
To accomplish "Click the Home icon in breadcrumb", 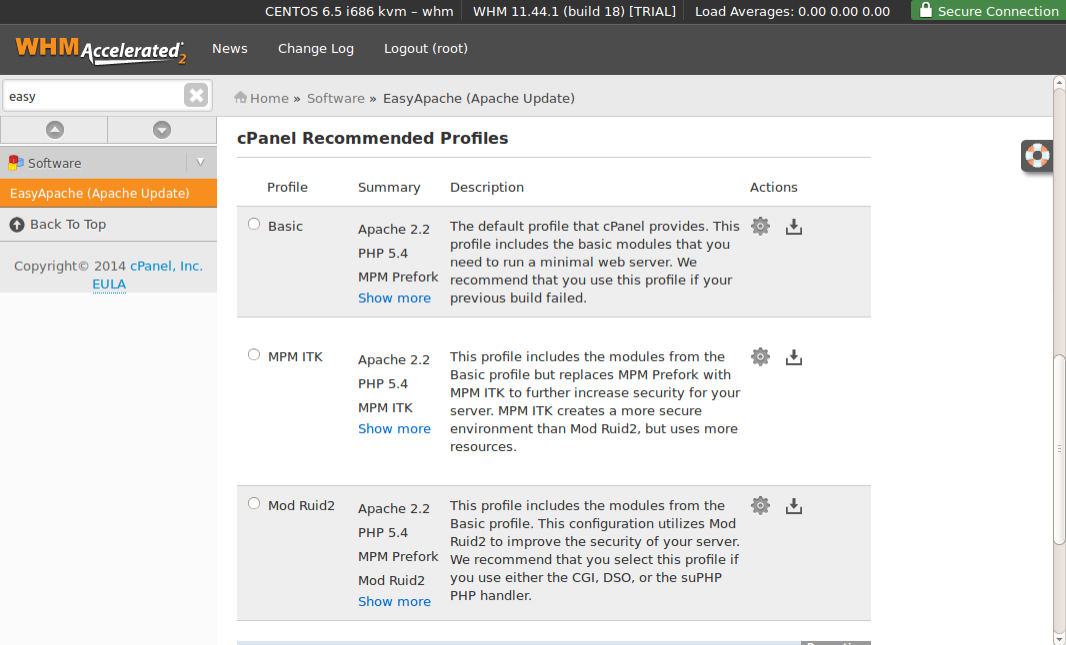I will tap(241, 98).
